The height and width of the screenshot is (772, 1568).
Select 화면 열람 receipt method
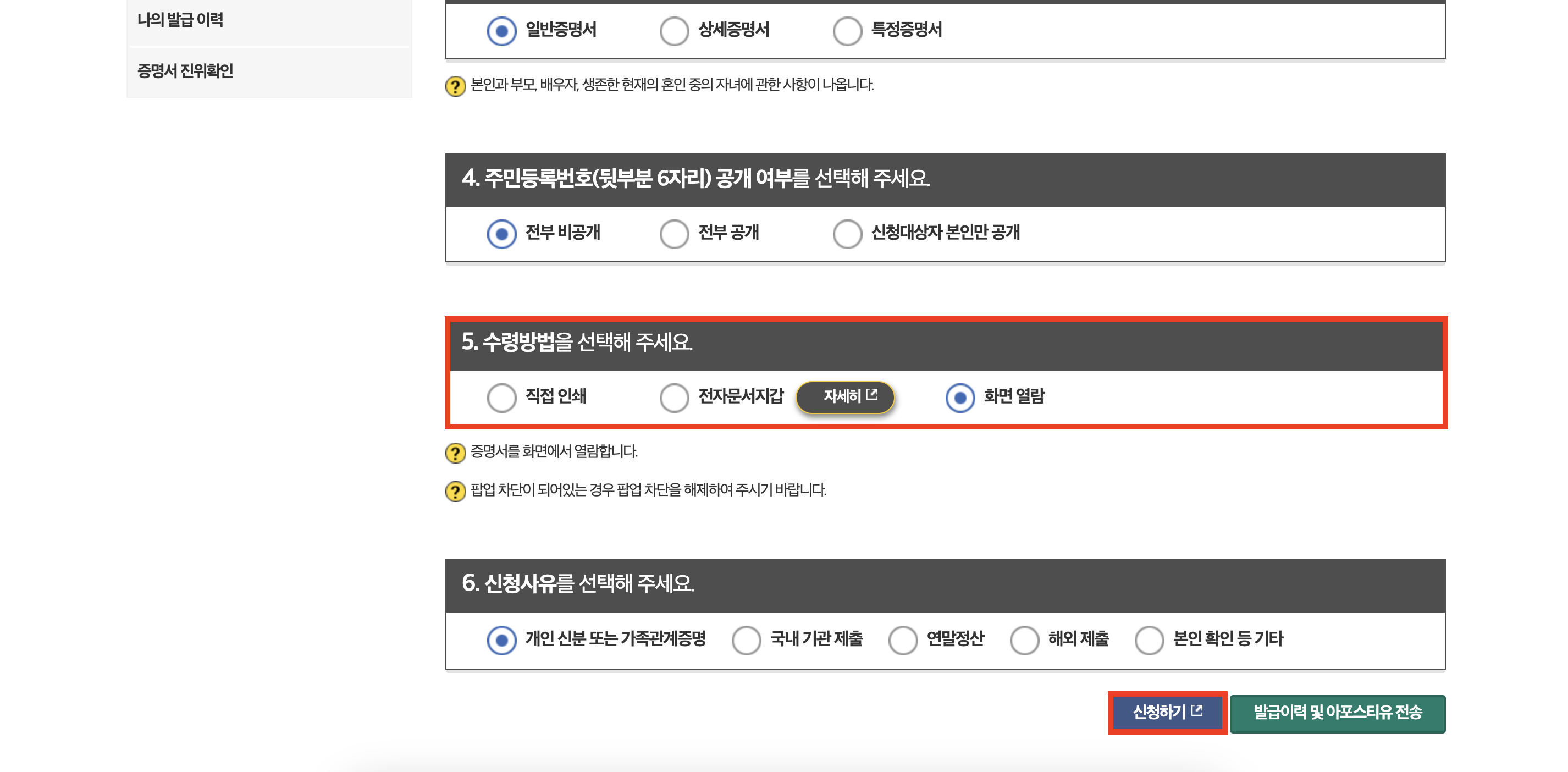(960, 396)
